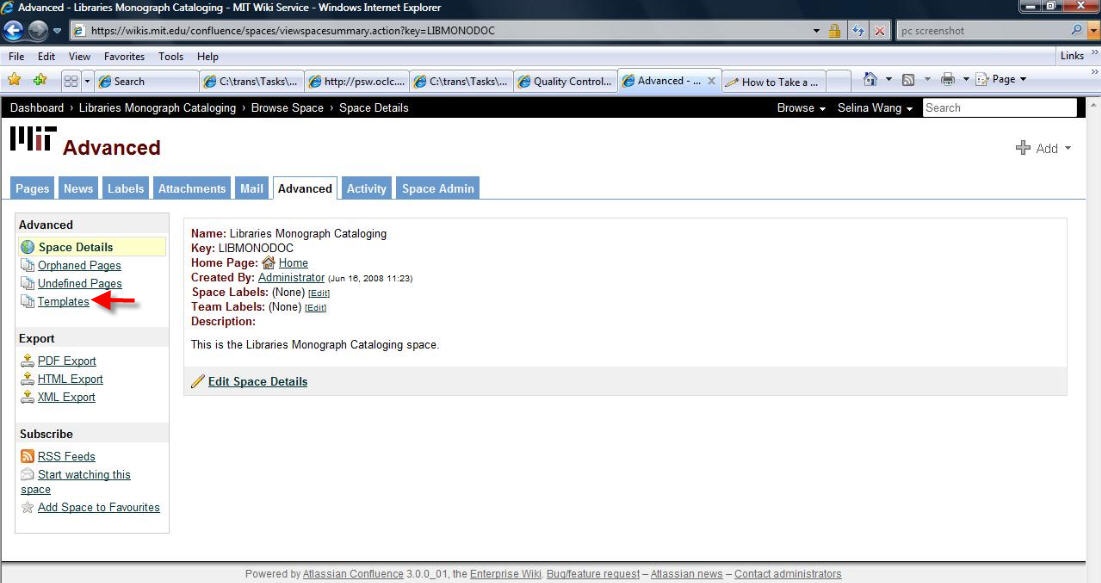
Task: Expand the IE Page menu
Action: pos(1002,80)
